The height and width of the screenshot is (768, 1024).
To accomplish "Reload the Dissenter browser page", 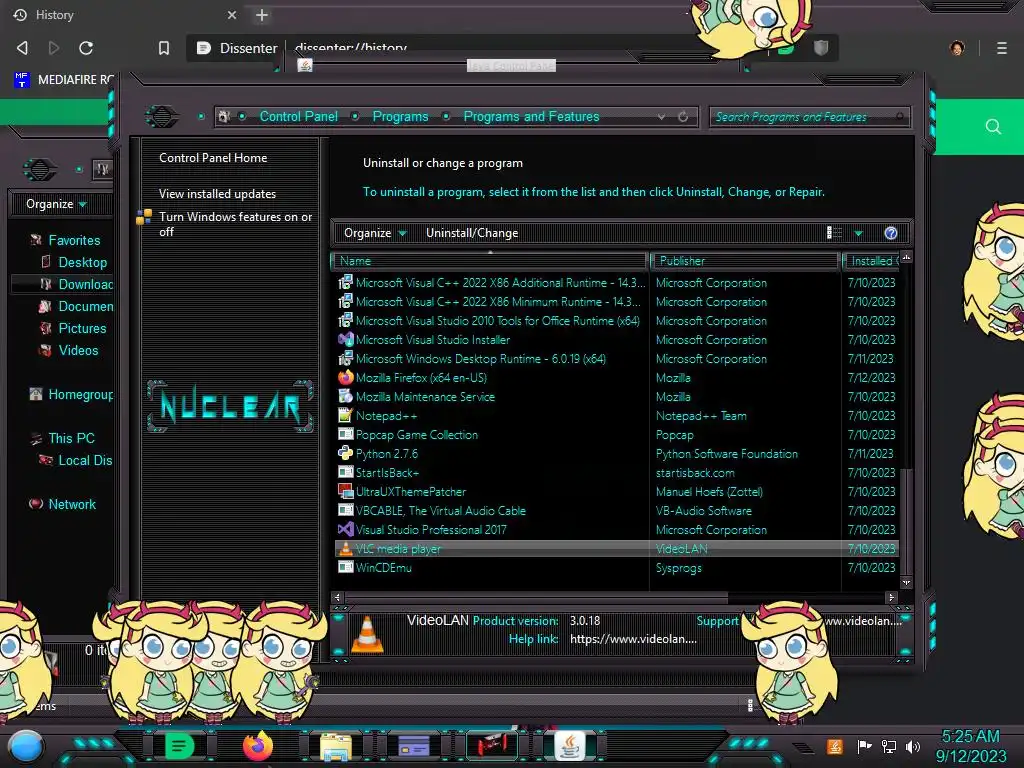I will (x=86, y=48).
